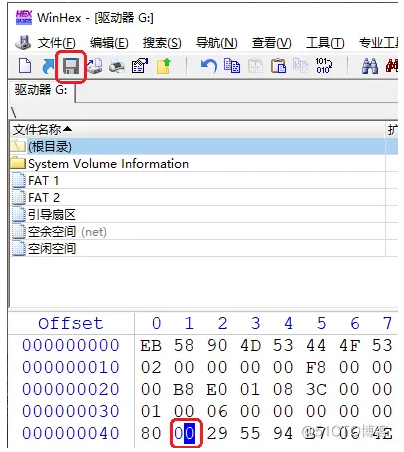
Task: Click the Copy block toolbar icon
Action: [232, 66]
